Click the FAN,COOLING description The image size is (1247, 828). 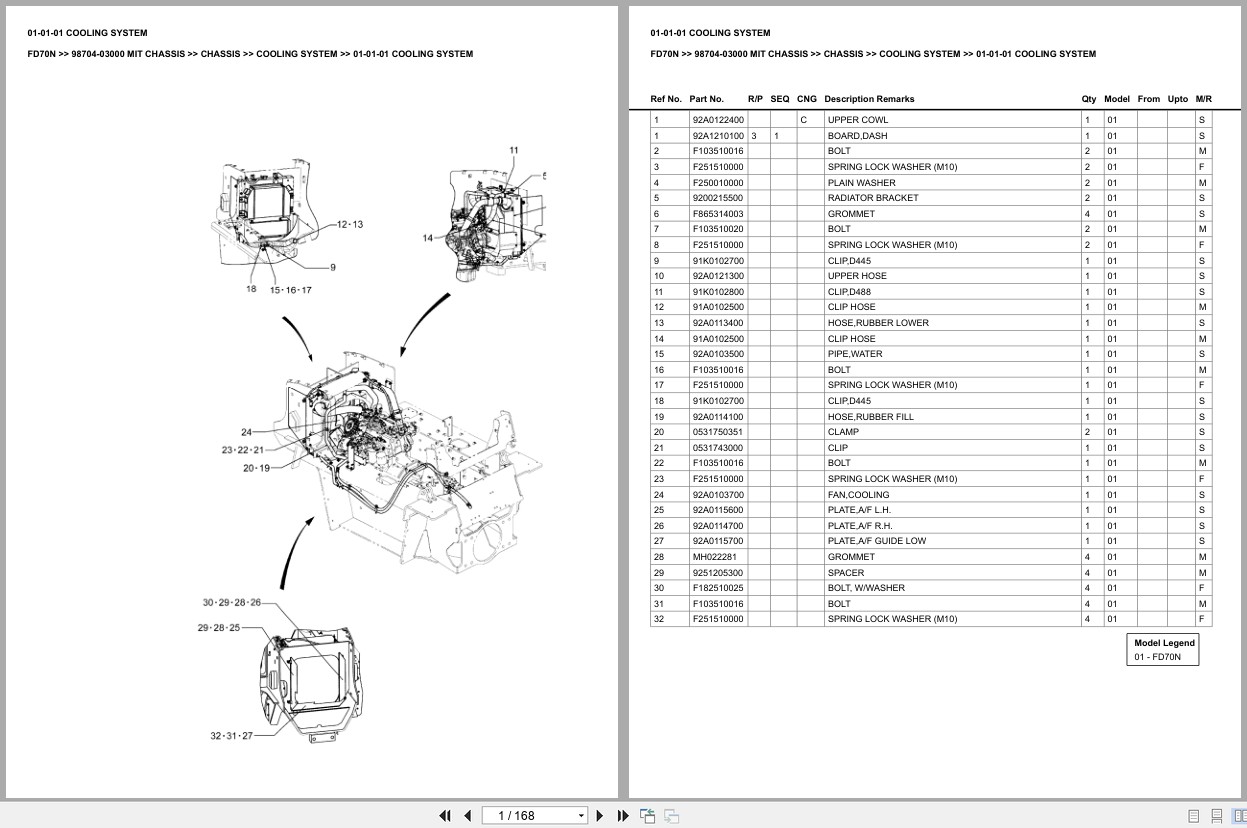858,495
